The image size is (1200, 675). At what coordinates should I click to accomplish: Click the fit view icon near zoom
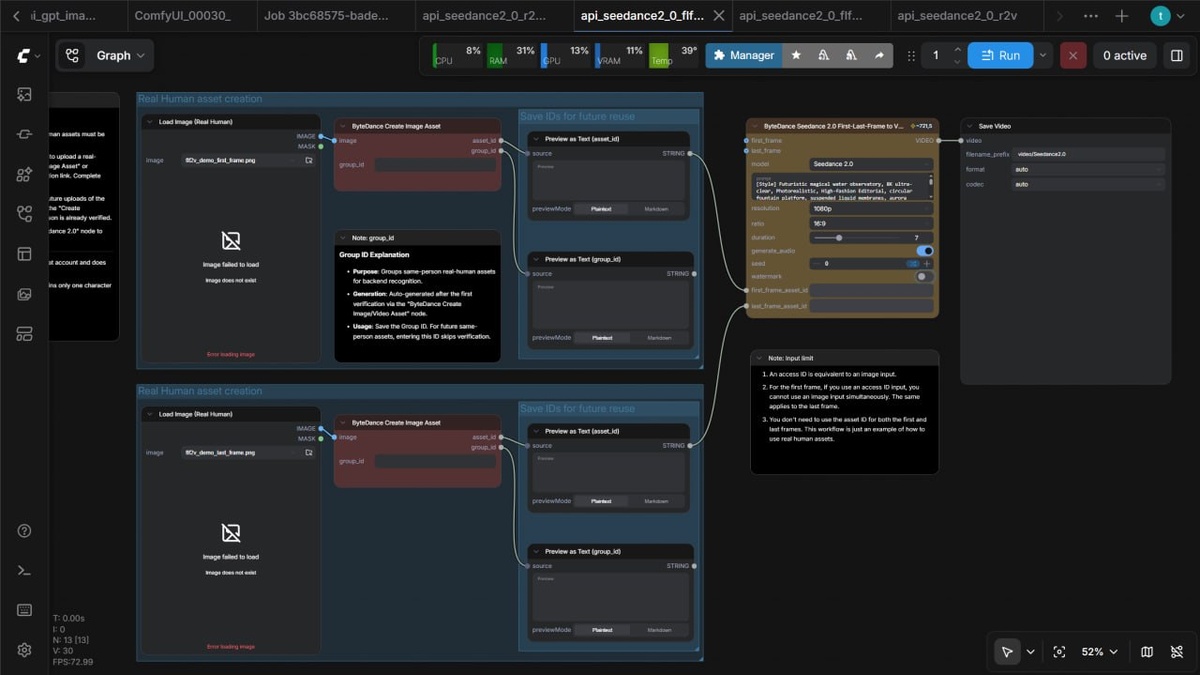coord(1059,652)
